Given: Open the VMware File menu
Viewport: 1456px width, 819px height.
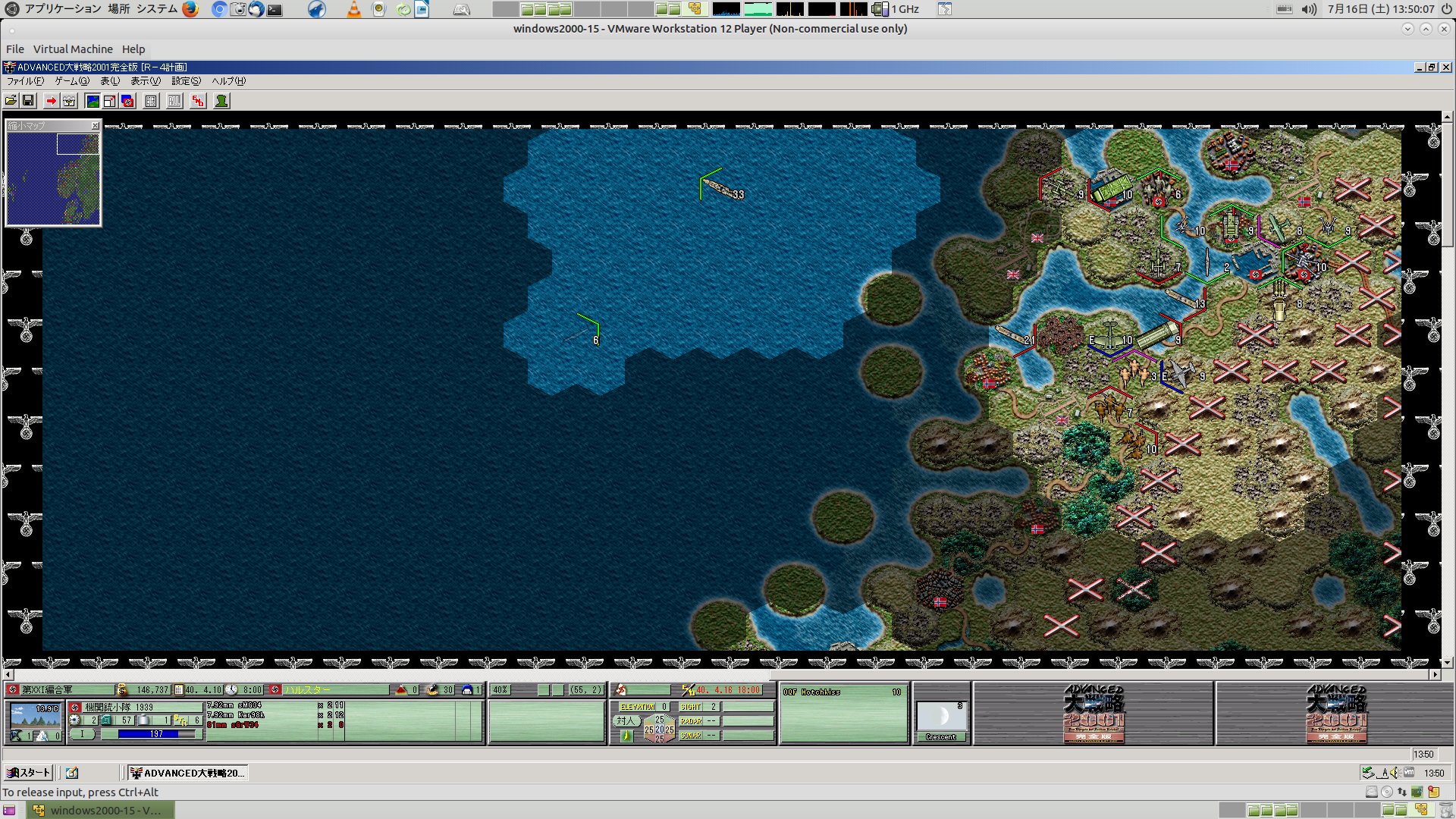Looking at the screenshot, I should [15, 49].
